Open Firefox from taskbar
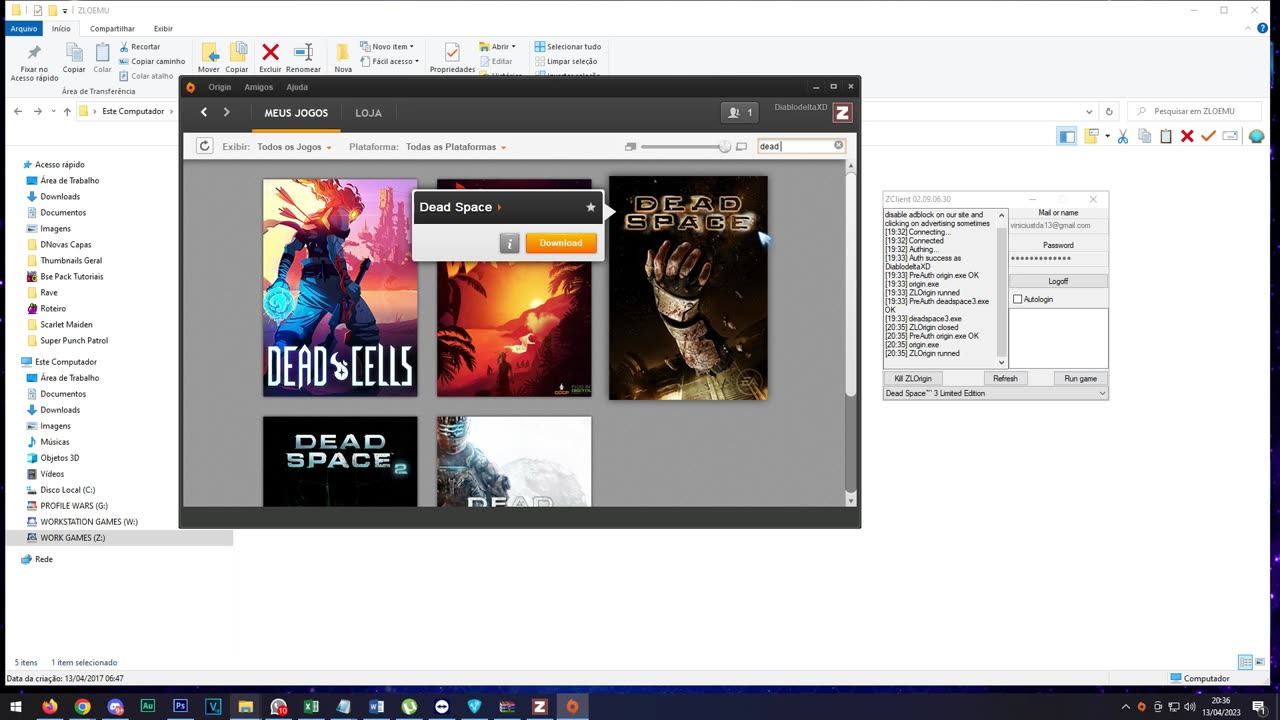 tap(49, 706)
